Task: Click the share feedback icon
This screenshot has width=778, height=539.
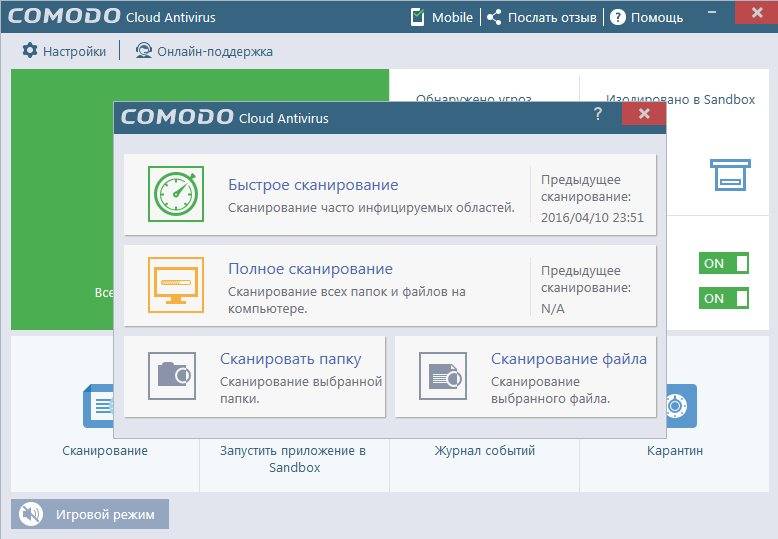Action: point(494,17)
